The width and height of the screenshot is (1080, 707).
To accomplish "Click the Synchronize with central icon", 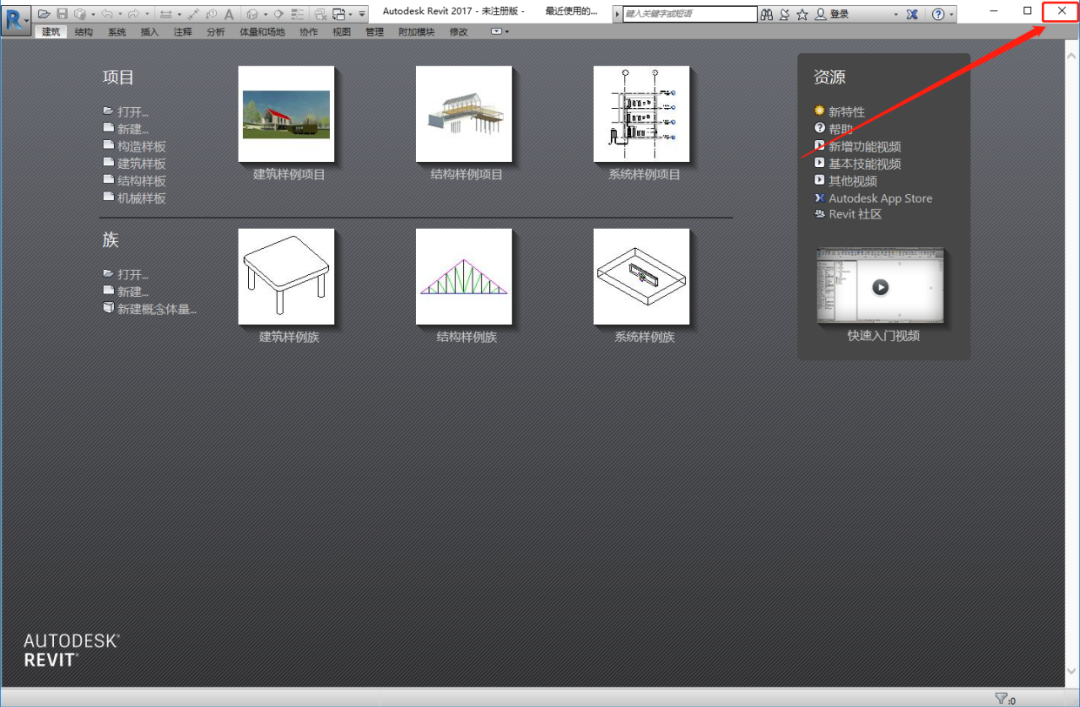I will coord(80,14).
